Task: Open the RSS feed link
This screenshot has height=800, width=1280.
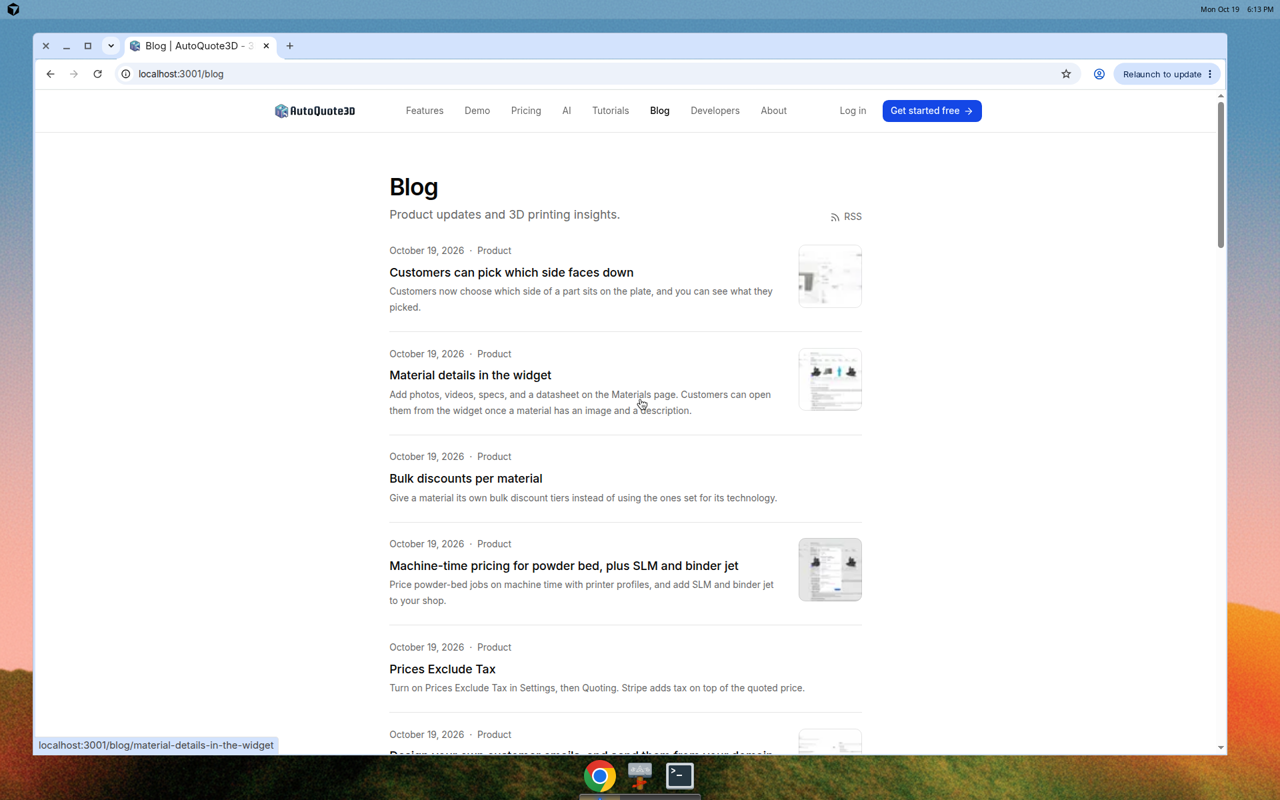Action: pos(846,216)
